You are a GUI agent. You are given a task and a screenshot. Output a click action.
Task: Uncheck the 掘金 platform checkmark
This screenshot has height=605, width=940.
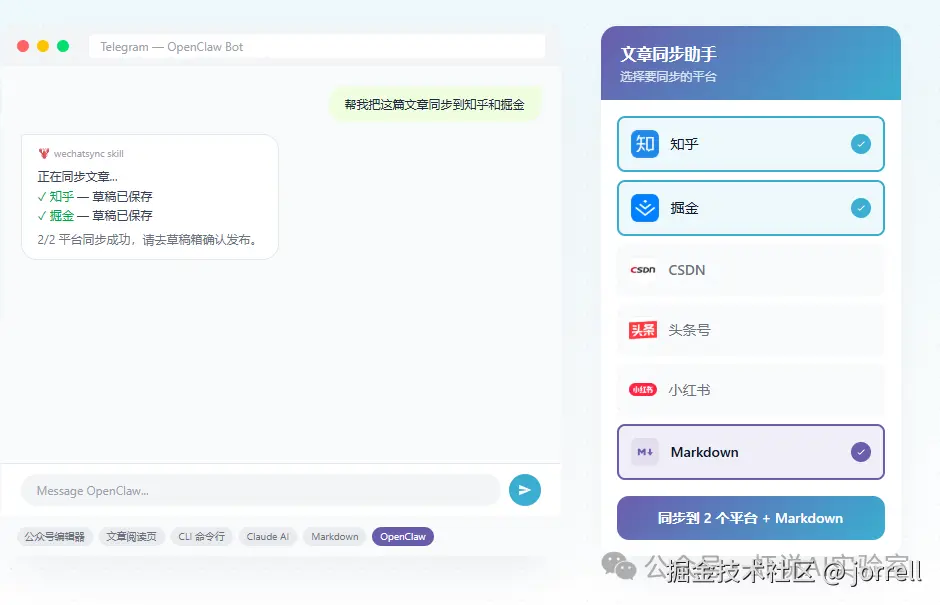(x=861, y=208)
